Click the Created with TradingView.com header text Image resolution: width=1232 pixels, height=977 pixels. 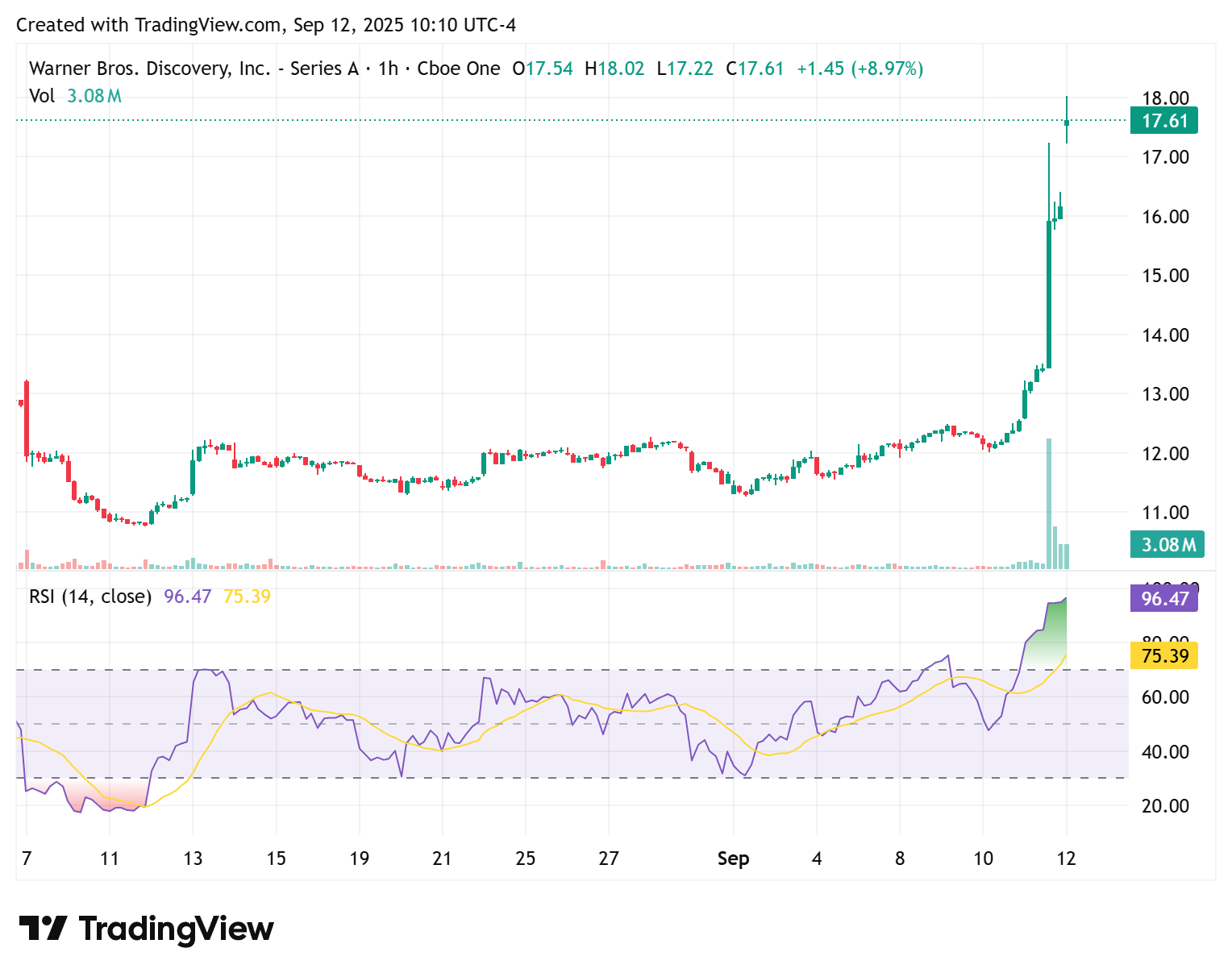[266, 25]
